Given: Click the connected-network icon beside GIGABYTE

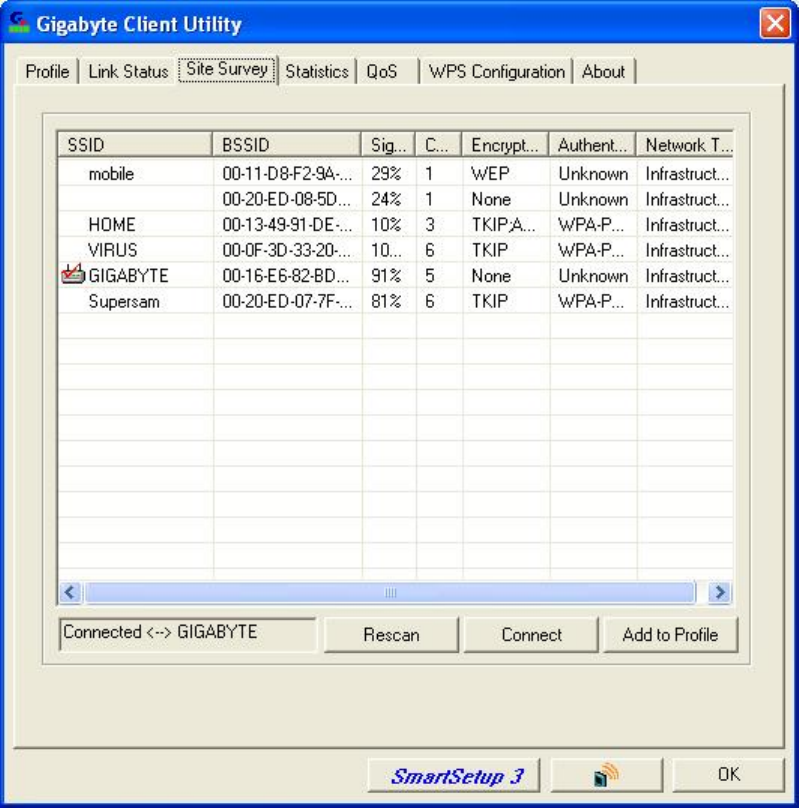Looking at the screenshot, I should 73,274.
